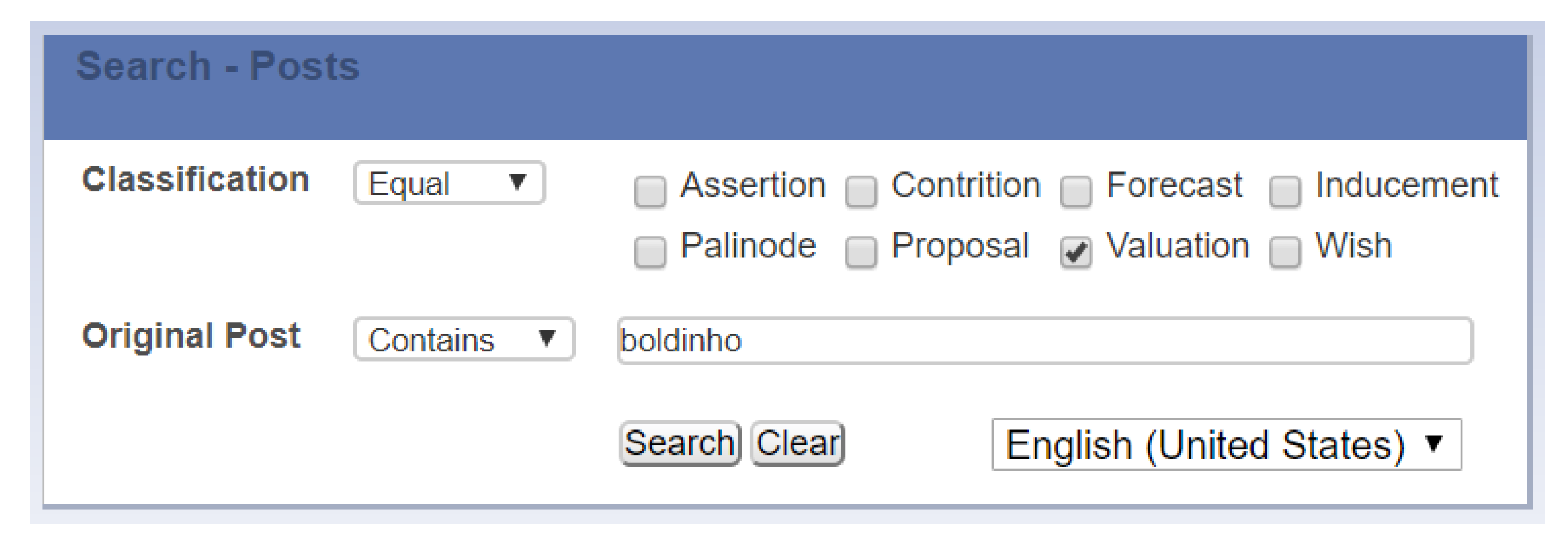Click the Forecast label text
This screenshot has width=1568, height=541.
coord(1173,185)
